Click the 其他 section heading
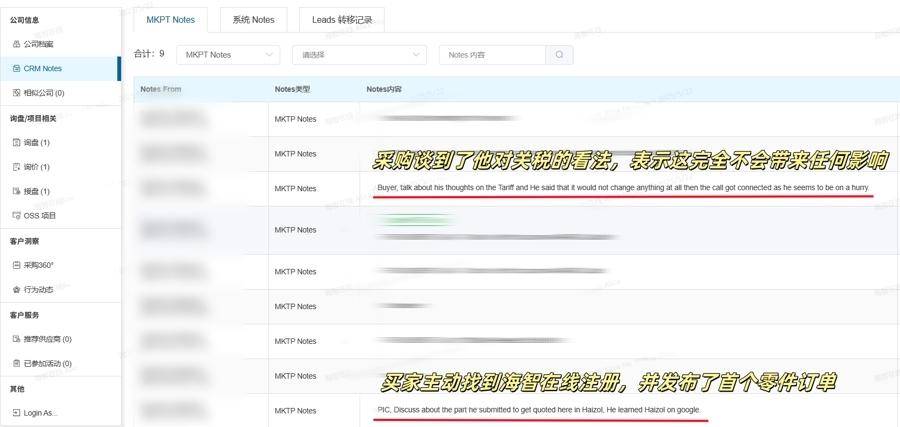 click(17, 389)
